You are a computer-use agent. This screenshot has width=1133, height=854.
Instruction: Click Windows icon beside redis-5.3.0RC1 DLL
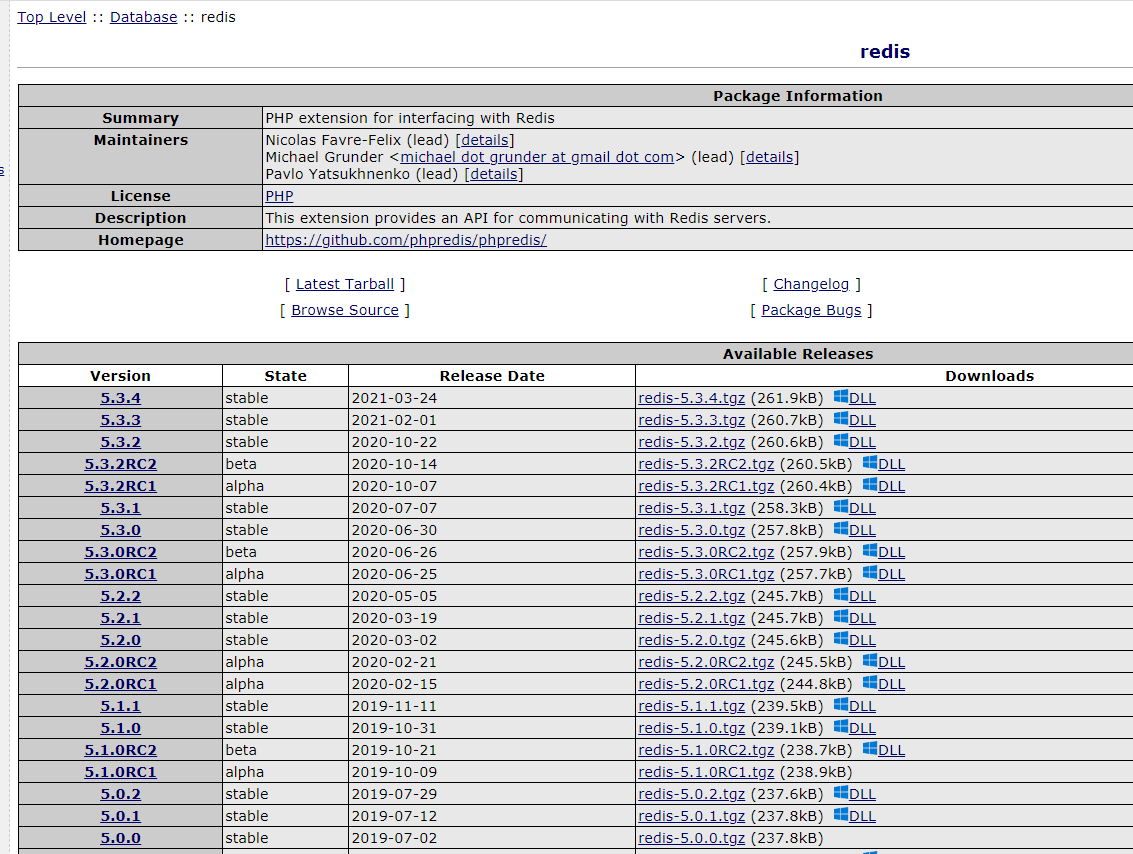(869, 573)
